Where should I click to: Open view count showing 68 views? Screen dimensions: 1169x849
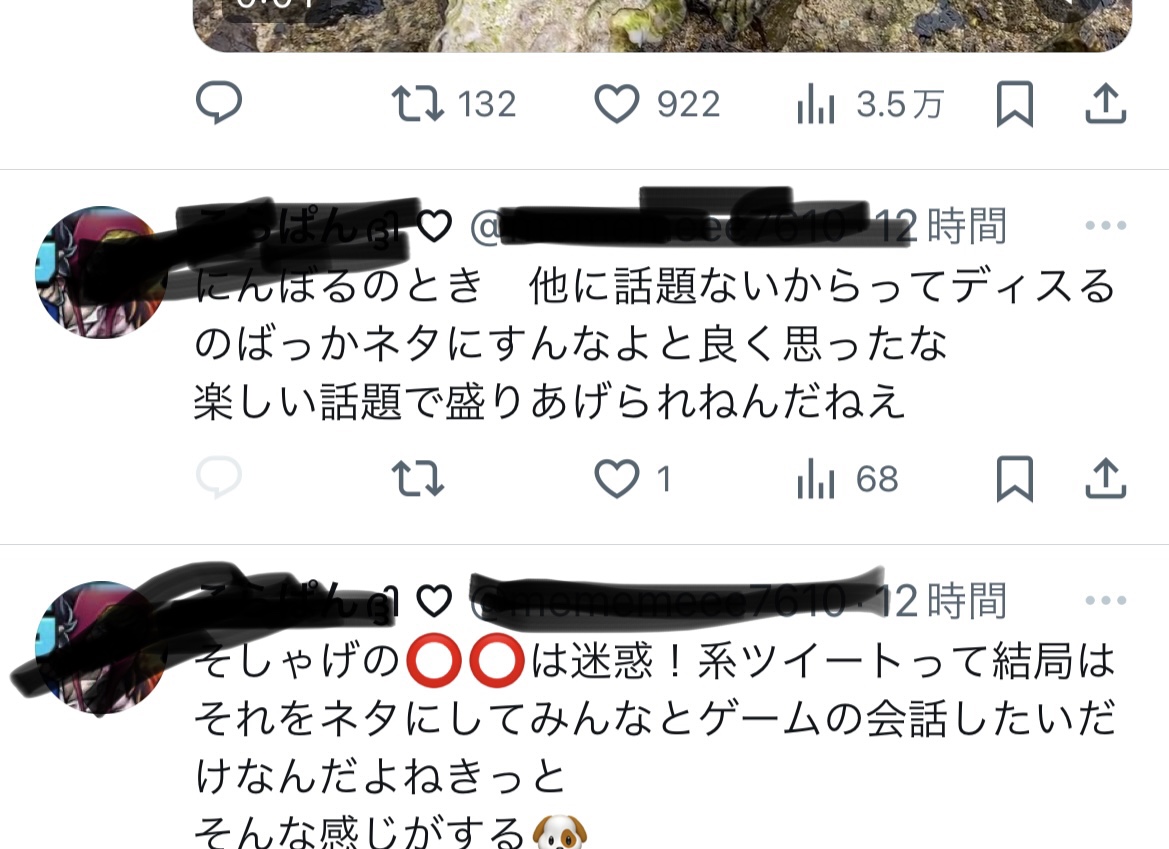click(848, 479)
